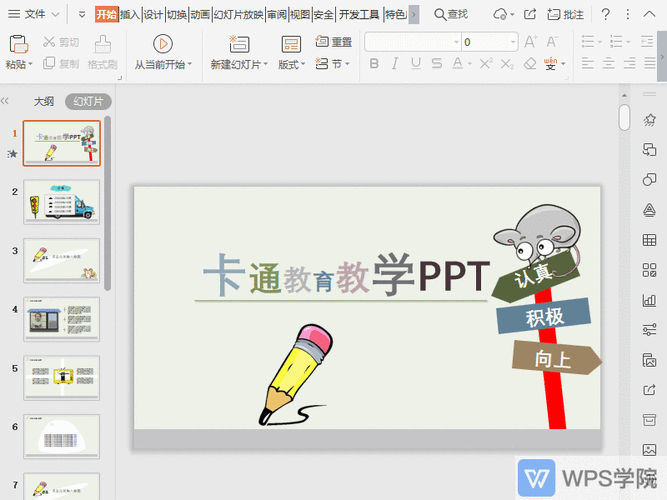Image resolution: width=667 pixels, height=500 pixels.
Task: Click the 批注 comment button
Action: [567, 14]
